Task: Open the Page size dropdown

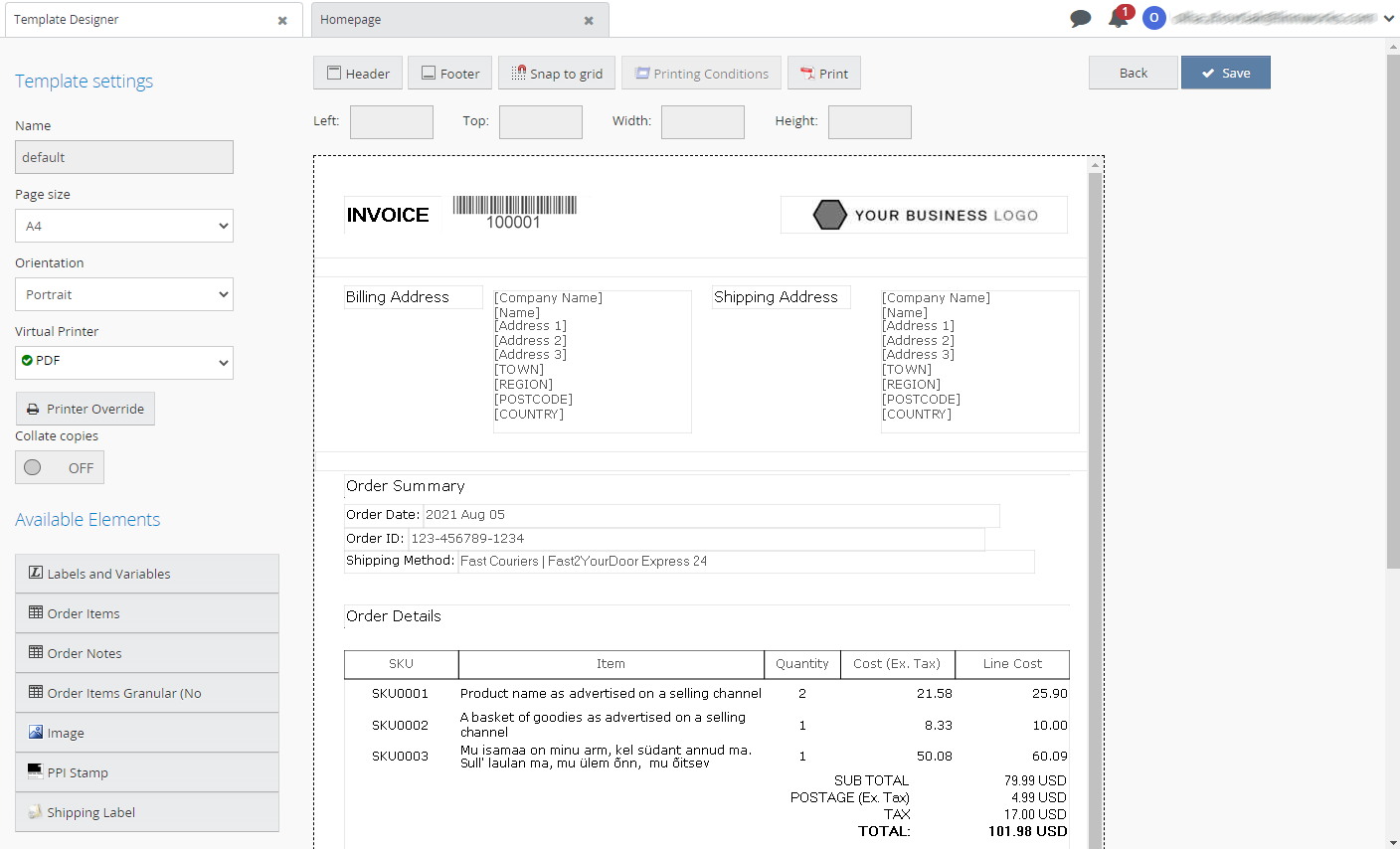Action: (124, 226)
